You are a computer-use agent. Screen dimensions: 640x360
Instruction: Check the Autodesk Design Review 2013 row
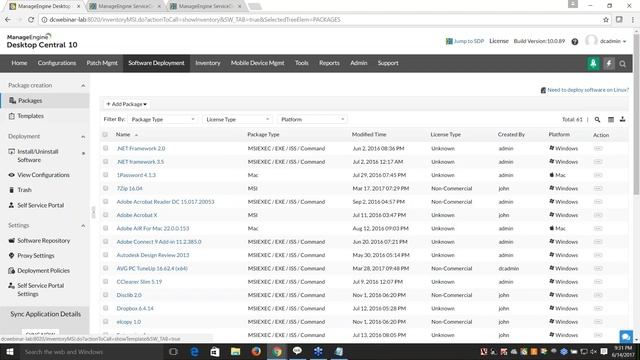tap(105, 255)
